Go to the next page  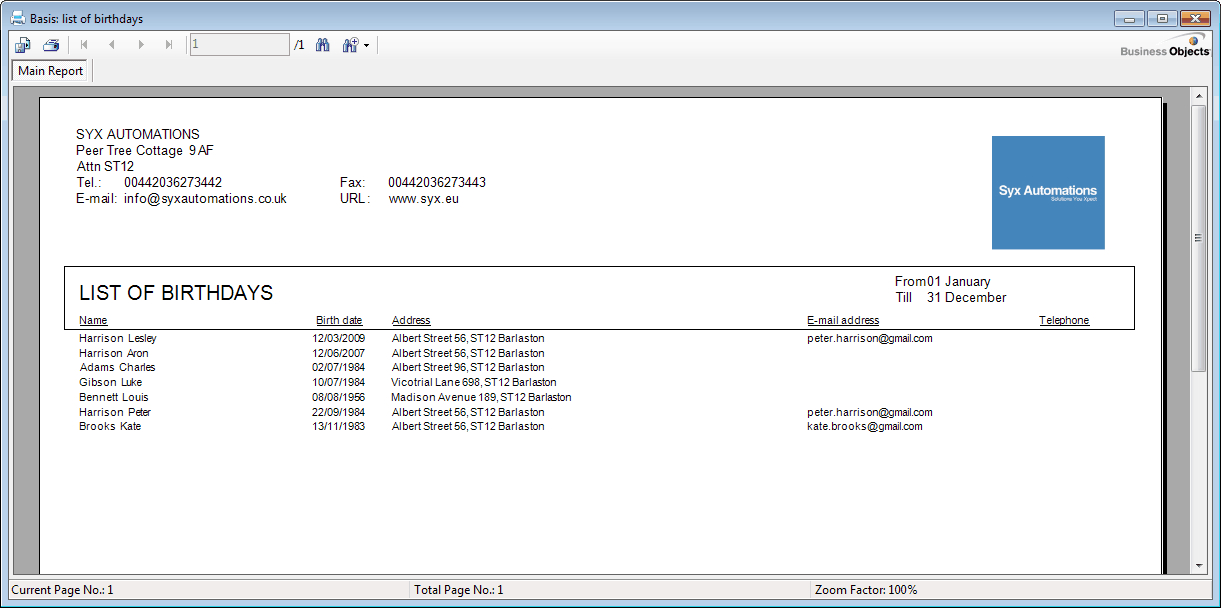point(141,45)
